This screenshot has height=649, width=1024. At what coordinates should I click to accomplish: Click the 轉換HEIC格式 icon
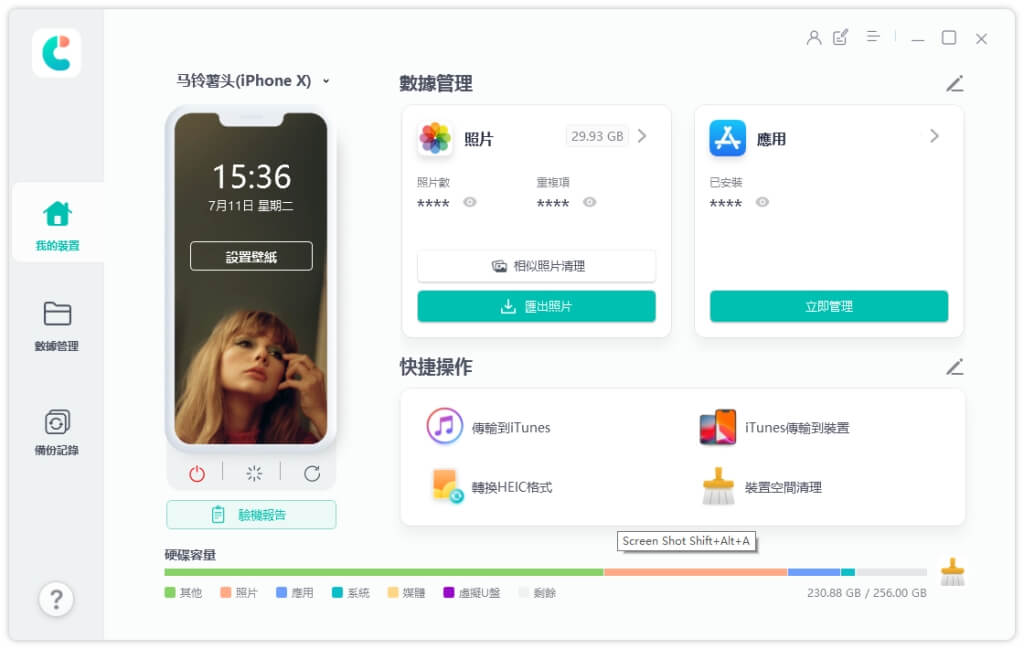pyautogui.click(x=447, y=486)
